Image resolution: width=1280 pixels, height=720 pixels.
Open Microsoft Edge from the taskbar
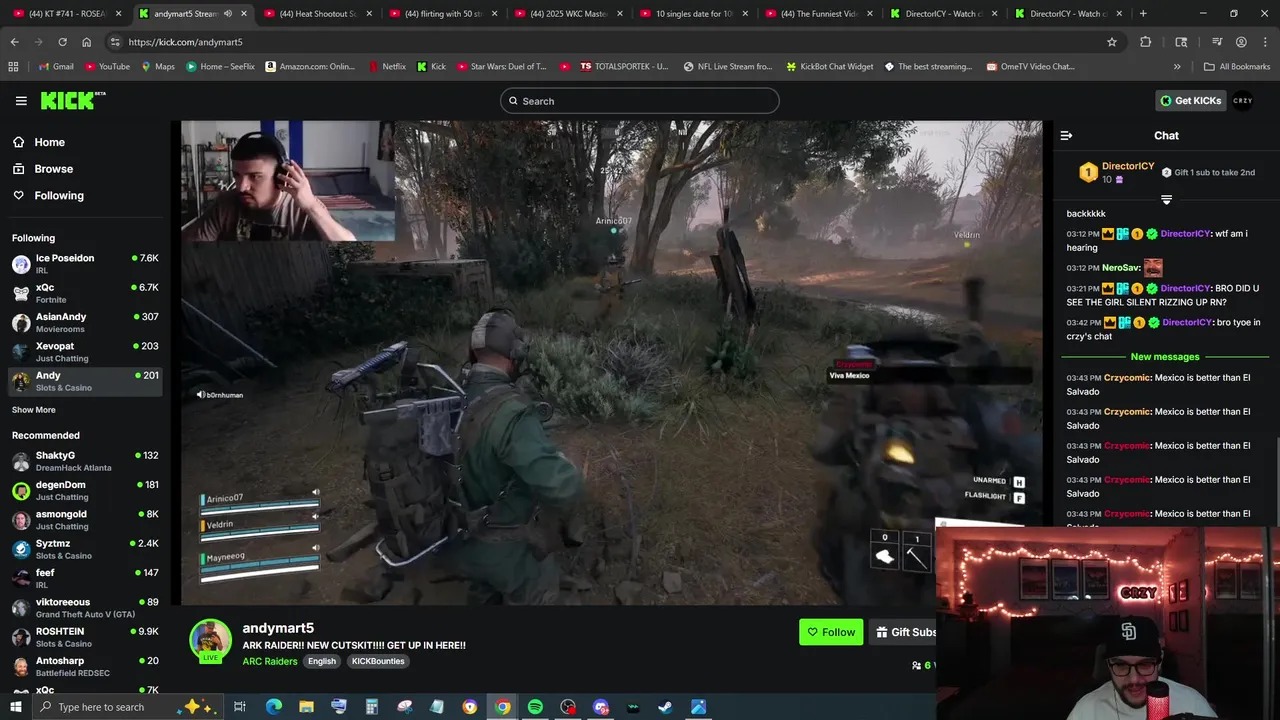pyautogui.click(x=274, y=707)
